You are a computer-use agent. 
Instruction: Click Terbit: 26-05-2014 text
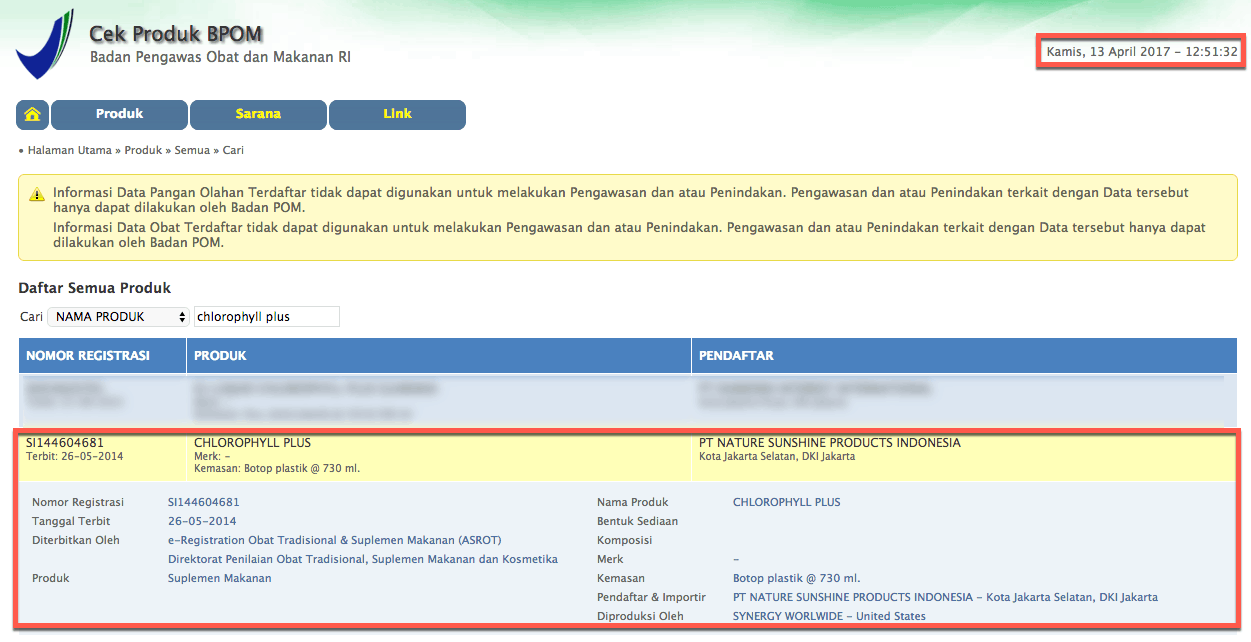point(75,457)
